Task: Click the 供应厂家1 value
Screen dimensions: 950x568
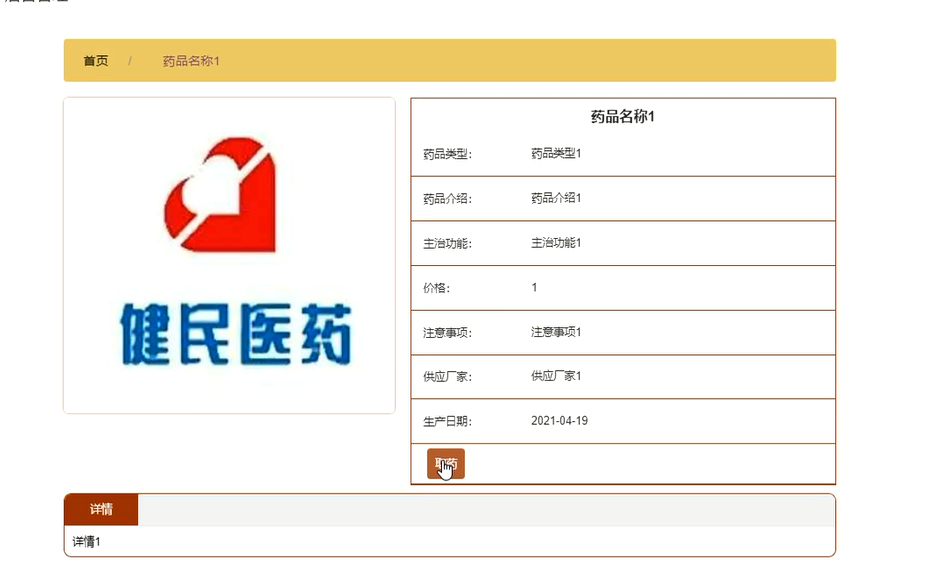Action: (556, 376)
